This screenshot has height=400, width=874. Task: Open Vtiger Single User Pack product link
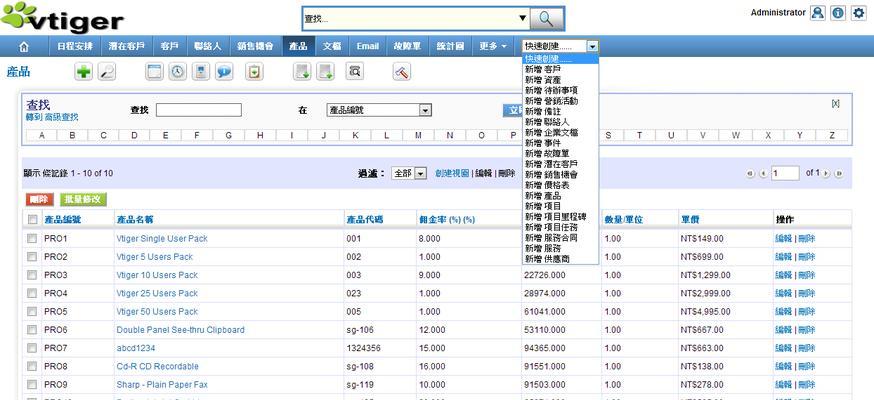pos(162,238)
